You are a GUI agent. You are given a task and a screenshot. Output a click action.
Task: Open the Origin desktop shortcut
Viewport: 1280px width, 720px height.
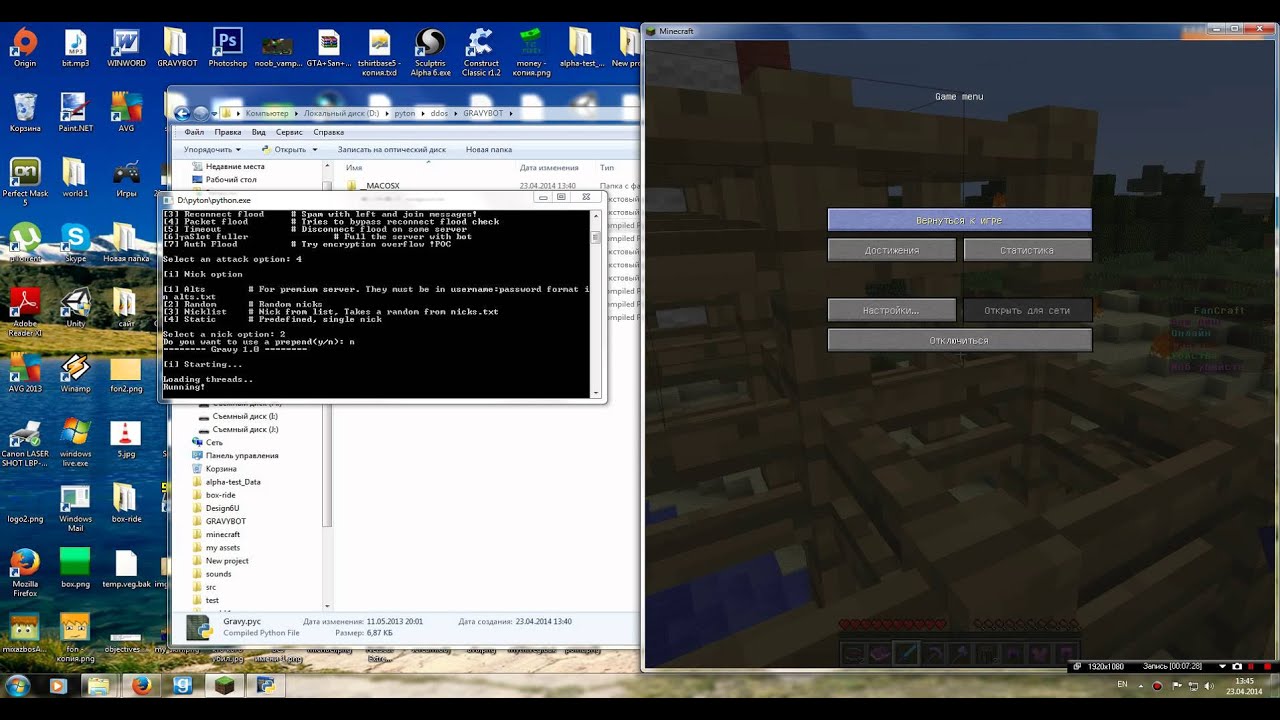(25, 48)
